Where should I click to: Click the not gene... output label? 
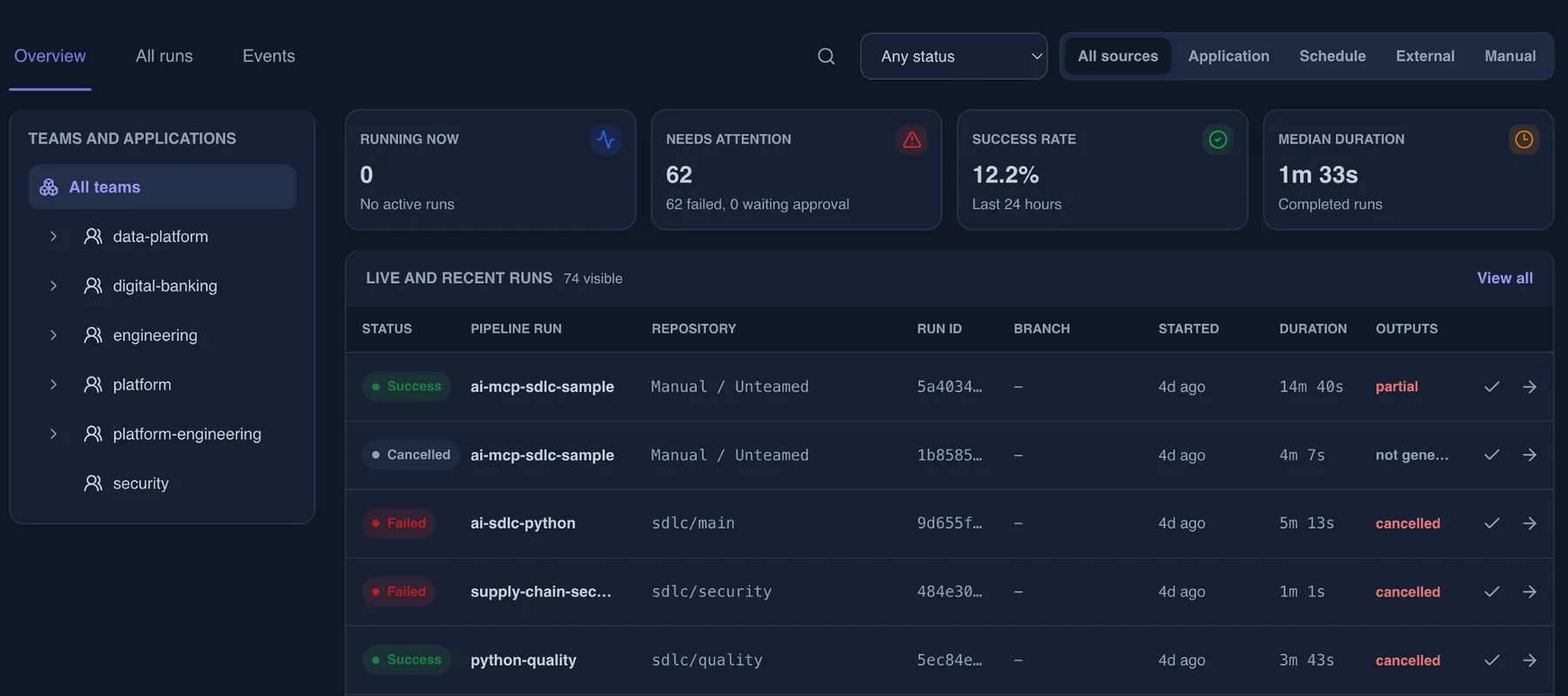click(x=1412, y=455)
